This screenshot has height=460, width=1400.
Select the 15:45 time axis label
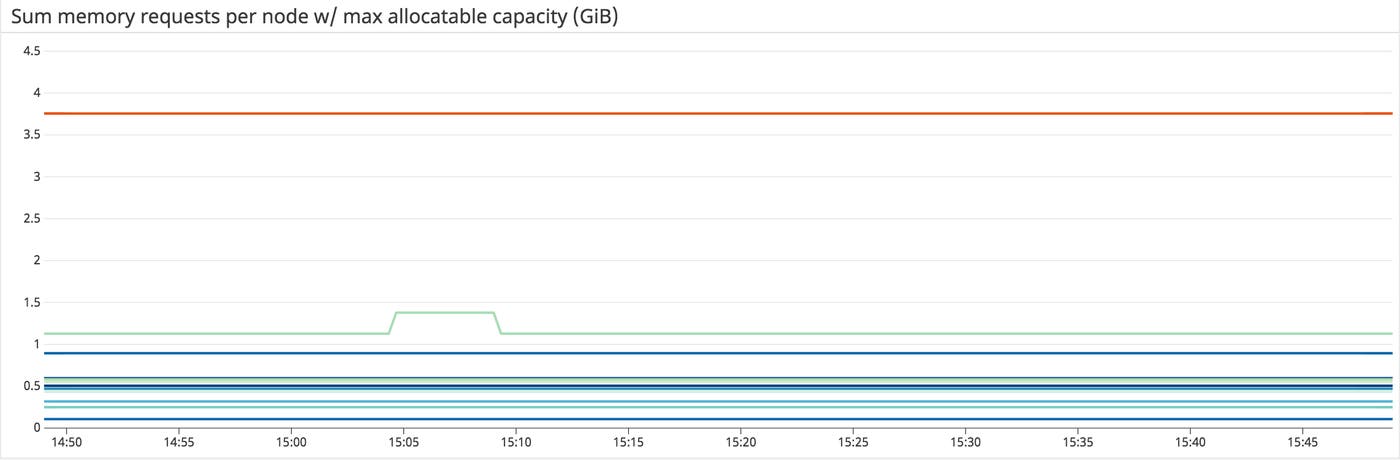(x=1302, y=441)
